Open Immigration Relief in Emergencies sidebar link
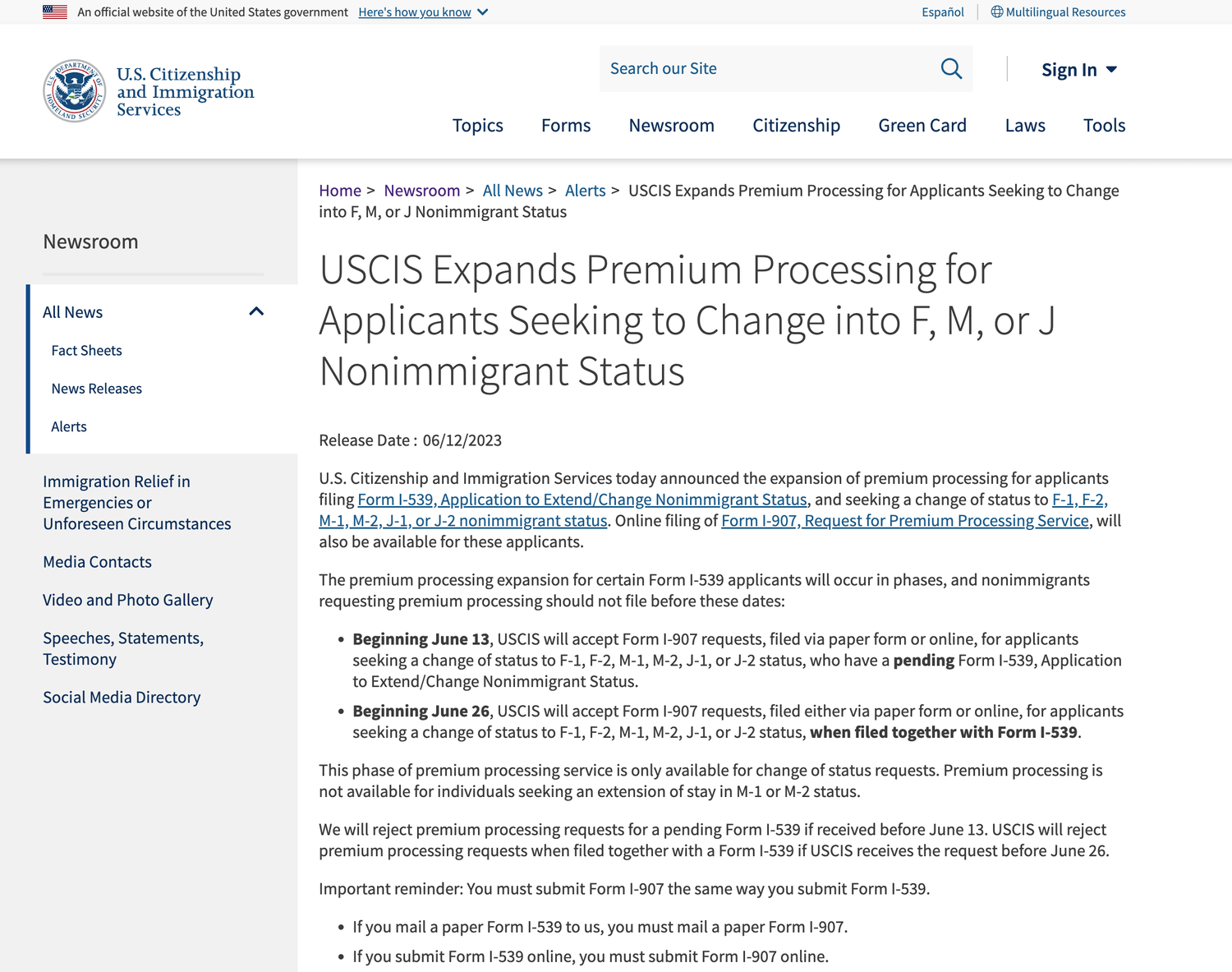Viewport: 1232px width, 972px height. point(137,503)
